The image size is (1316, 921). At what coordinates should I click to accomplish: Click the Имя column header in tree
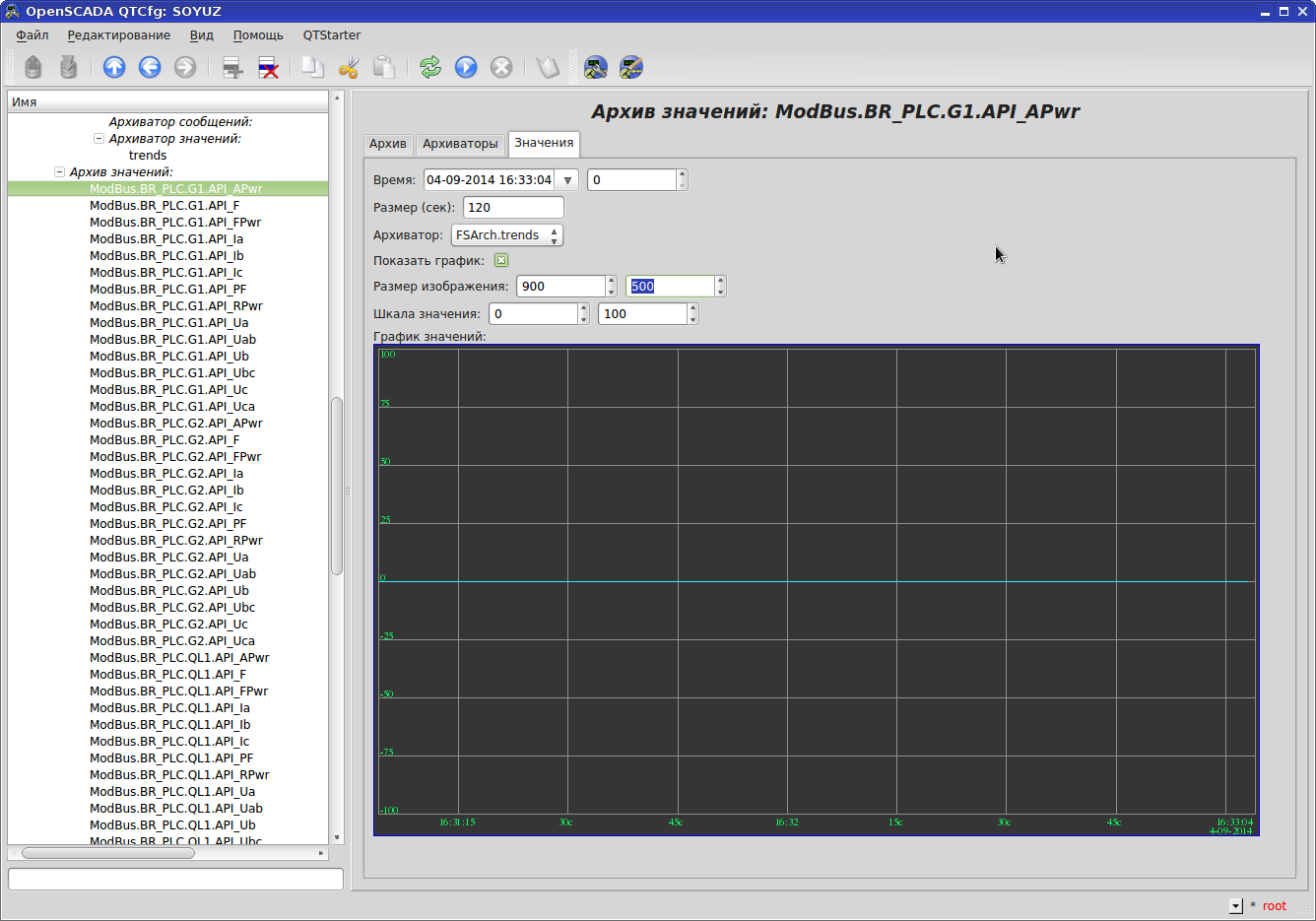pos(167,101)
